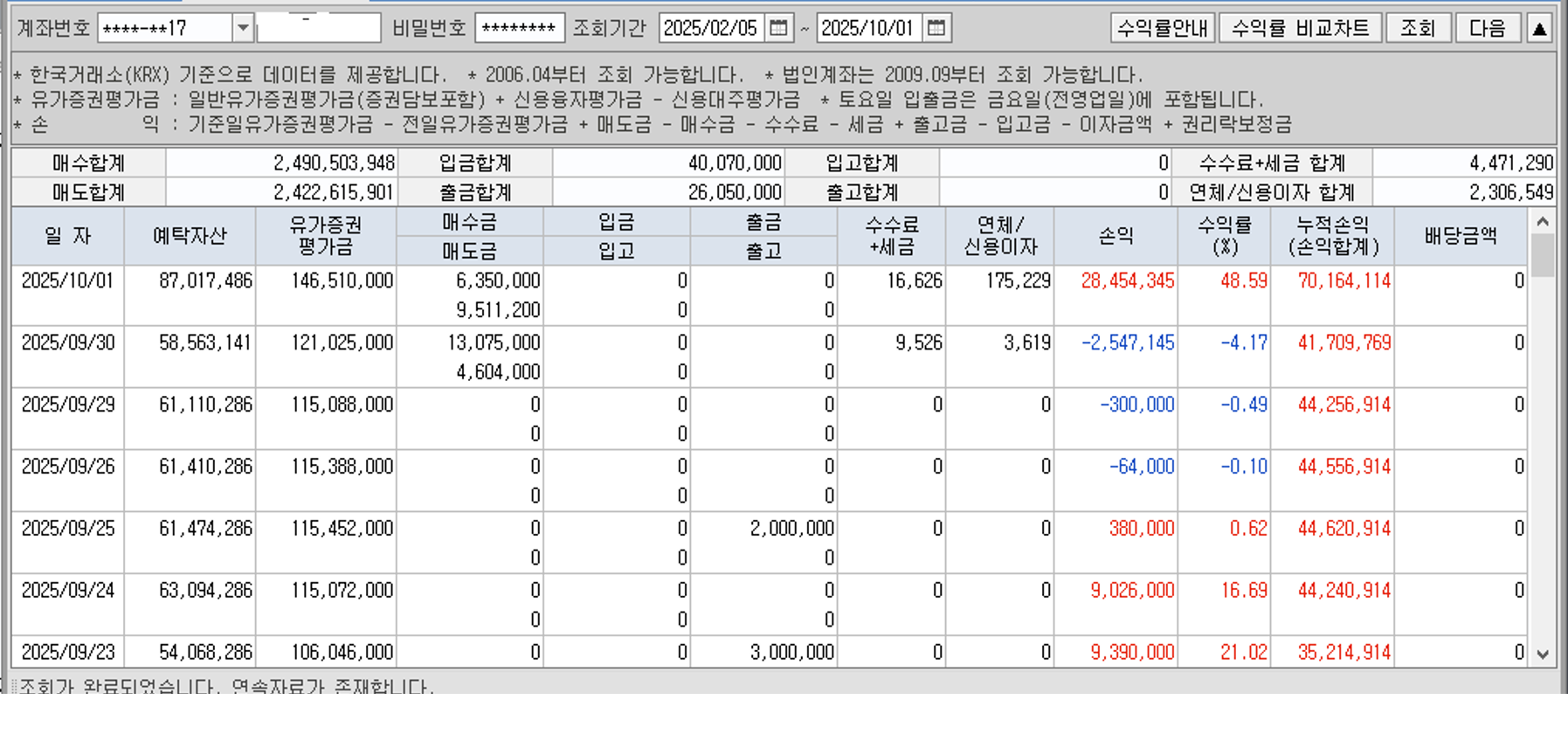Viewport: 1568px width, 755px height.
Task: Click the 조회 search button
Action: (x=1418, y=28)
